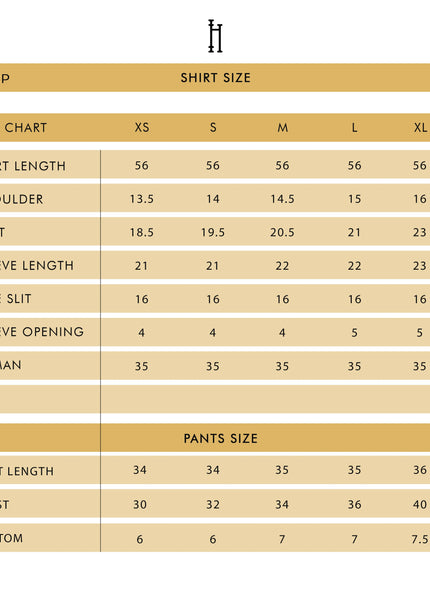Click the SIZE CHART header label

23,127
